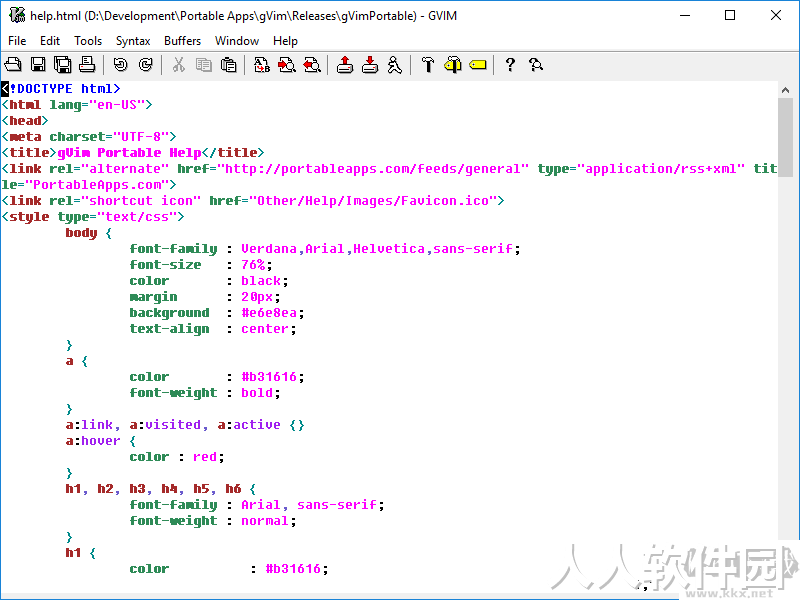
Task: Open the Help menu
Action: click(285, 41)
